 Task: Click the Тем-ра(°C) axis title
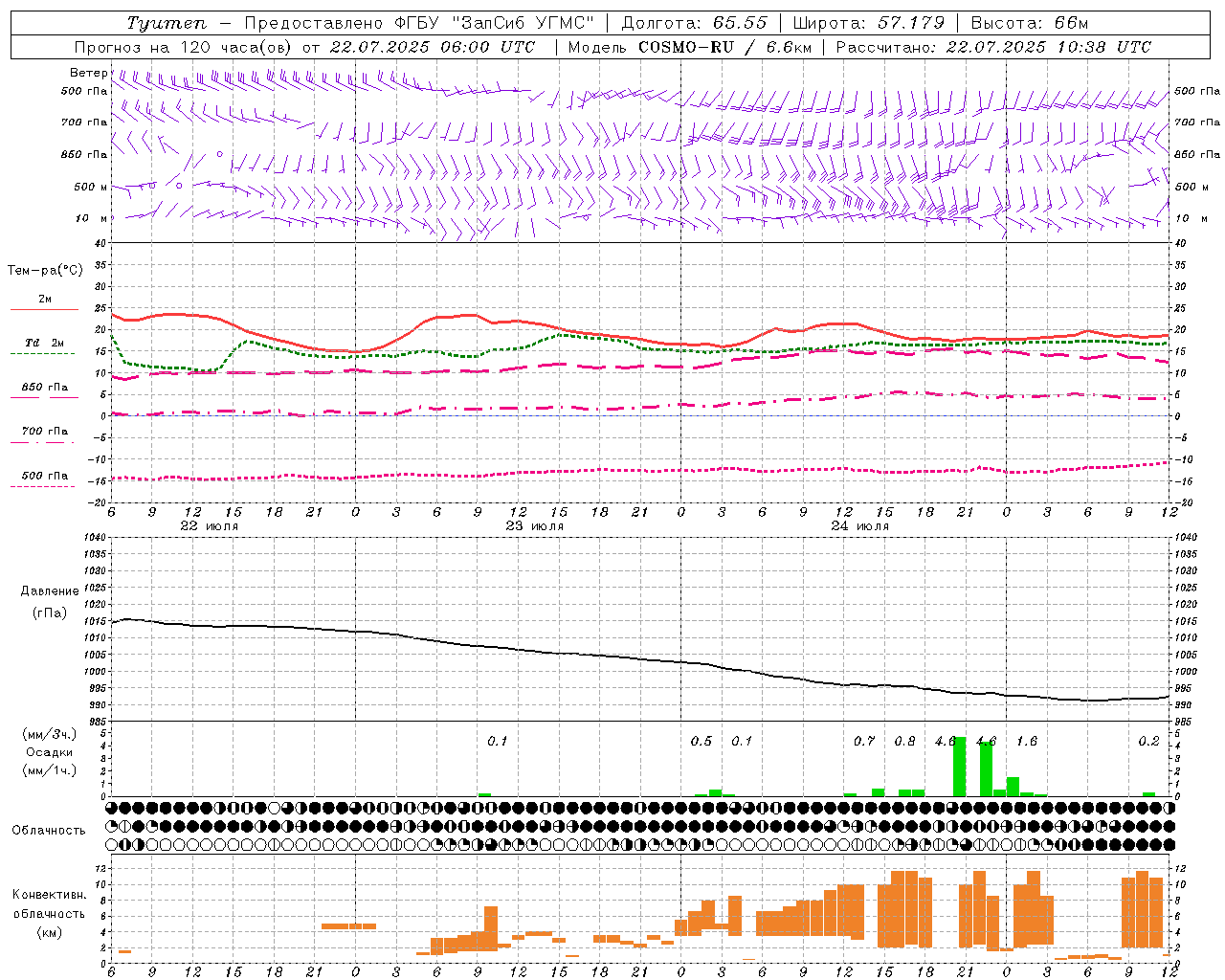point(45,271)
